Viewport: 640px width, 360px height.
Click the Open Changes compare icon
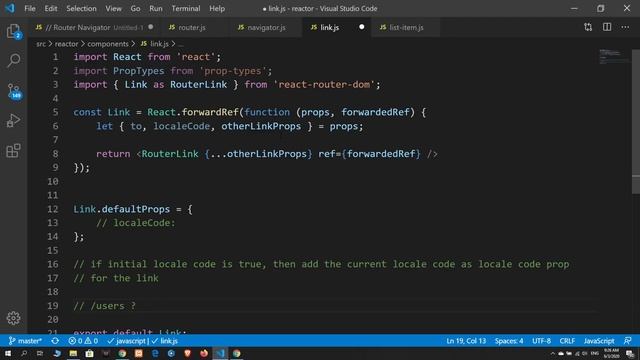588,27
